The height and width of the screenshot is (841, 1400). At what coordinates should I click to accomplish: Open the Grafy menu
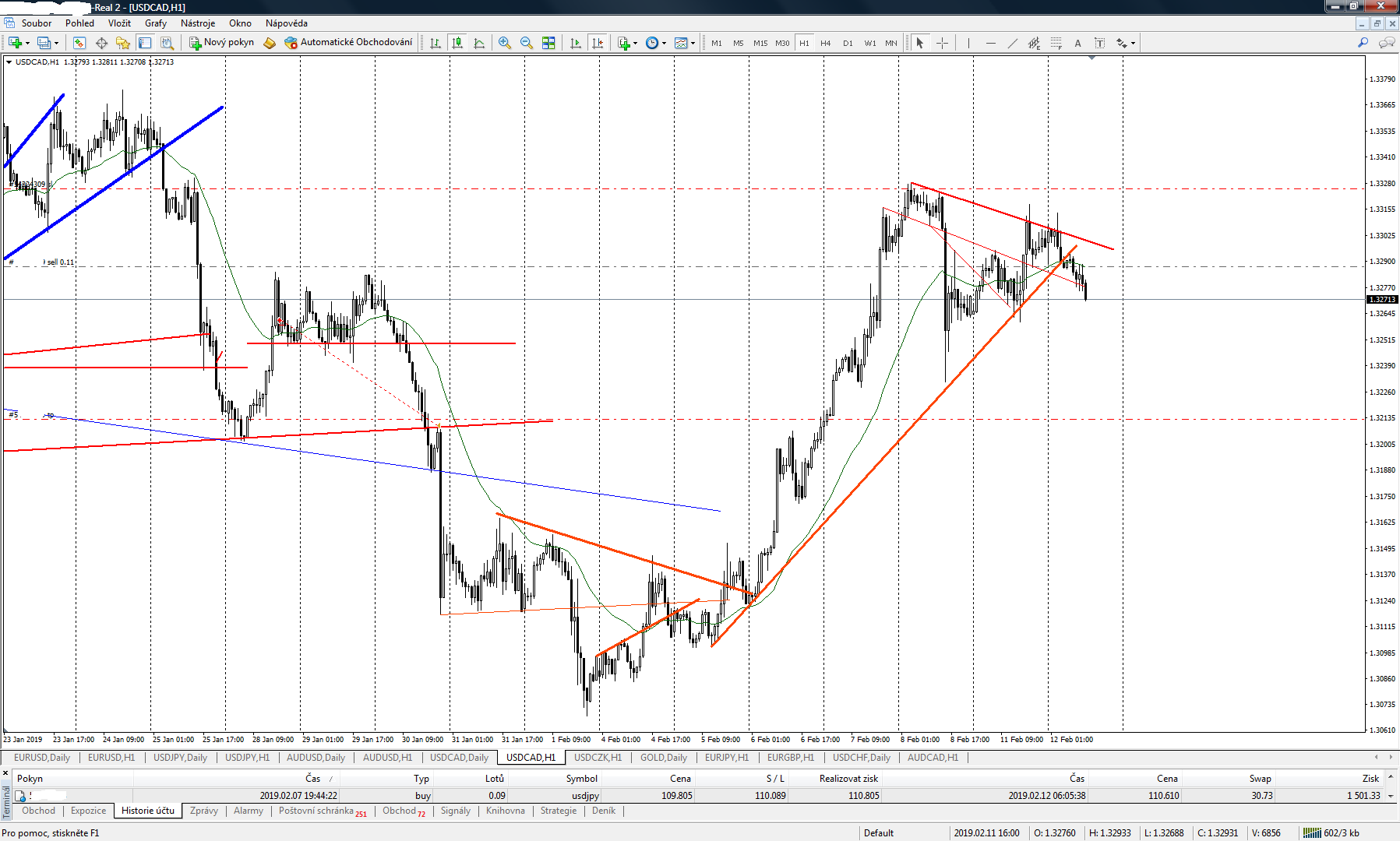(156, 23)
